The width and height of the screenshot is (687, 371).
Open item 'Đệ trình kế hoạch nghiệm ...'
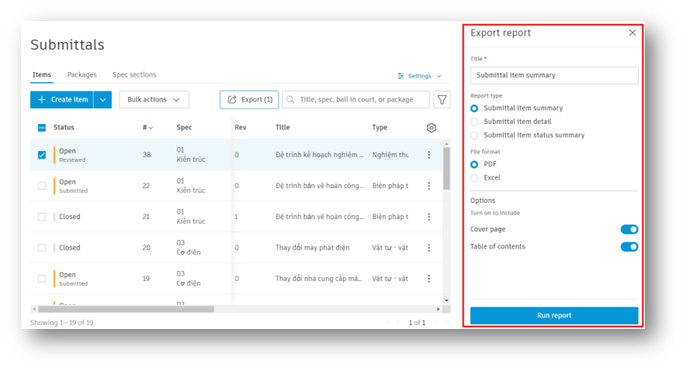tap(319, 155)
